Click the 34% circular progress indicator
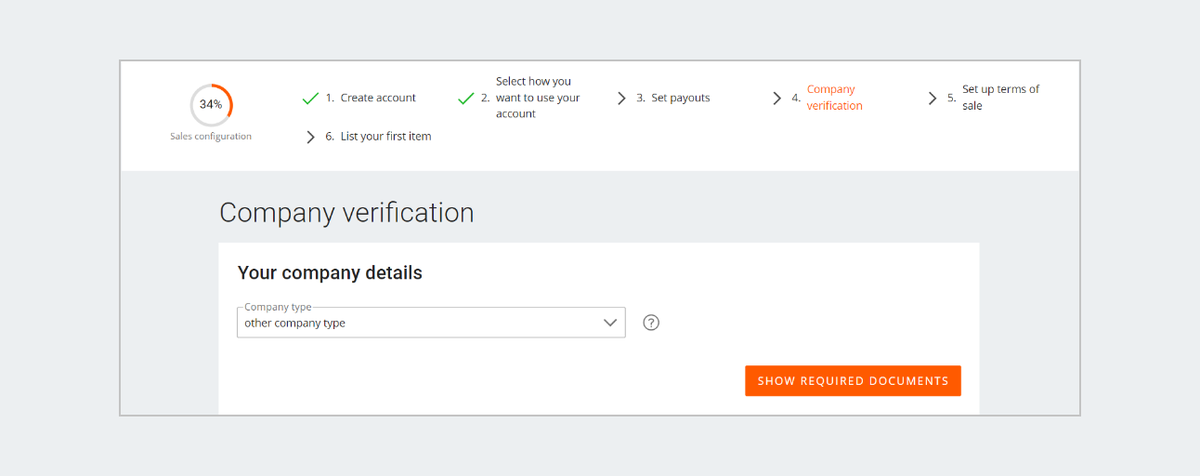This screenshot has width=1200, height=476. tap(211, 104)
